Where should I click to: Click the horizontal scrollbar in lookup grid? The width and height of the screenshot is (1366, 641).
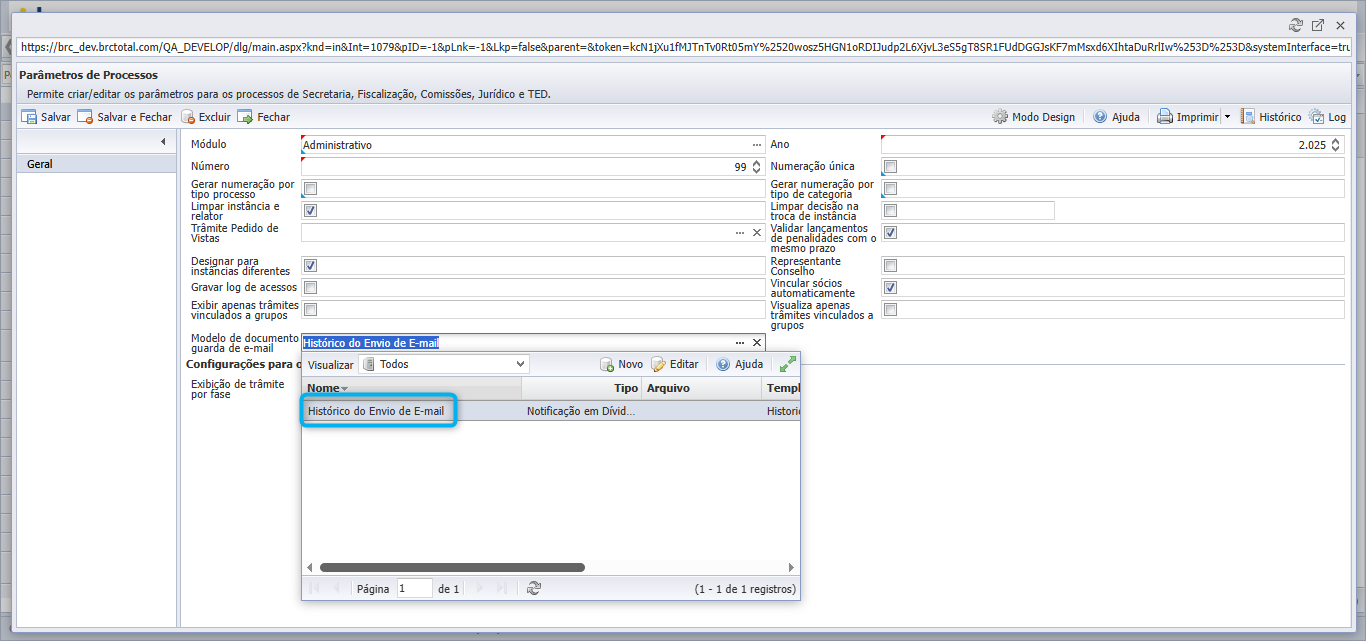point(452,567)
